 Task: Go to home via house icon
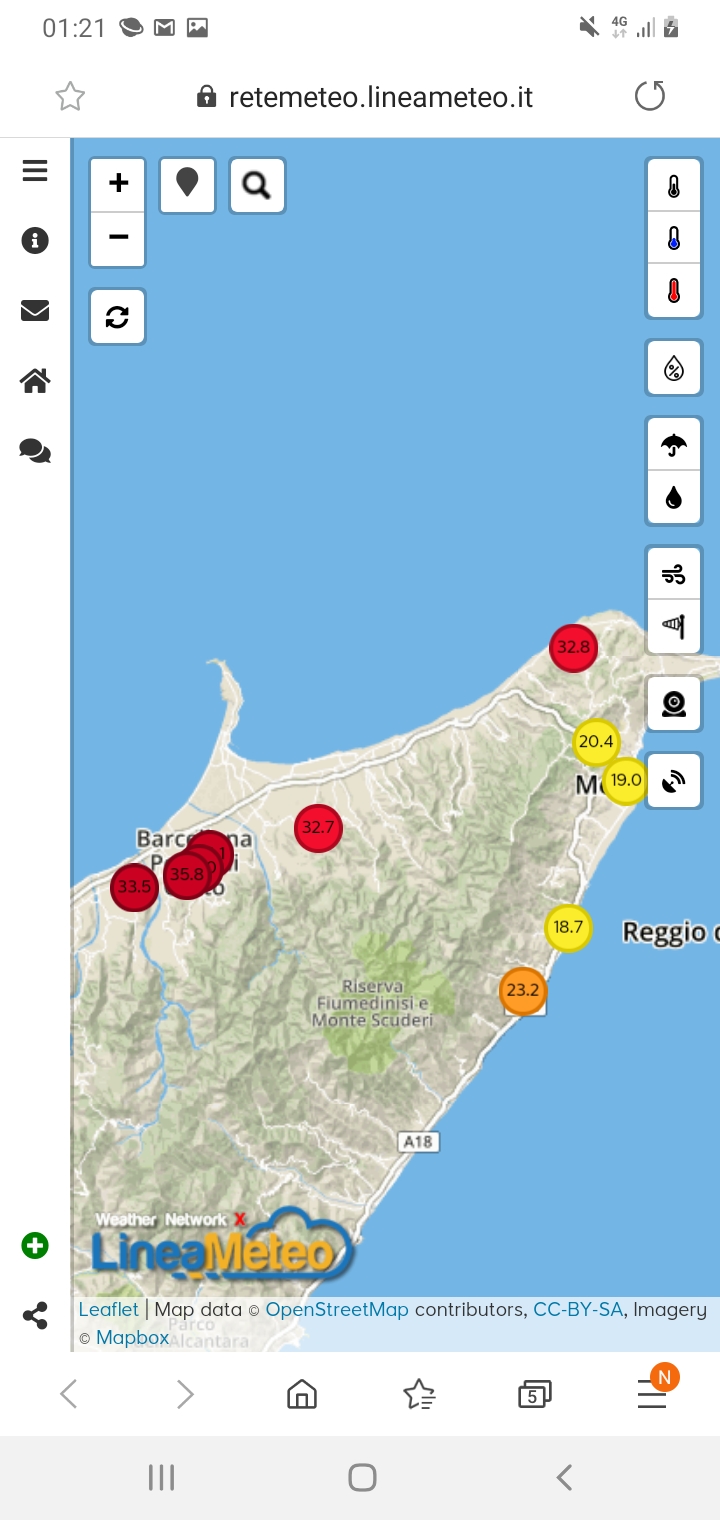click(35, 381)
